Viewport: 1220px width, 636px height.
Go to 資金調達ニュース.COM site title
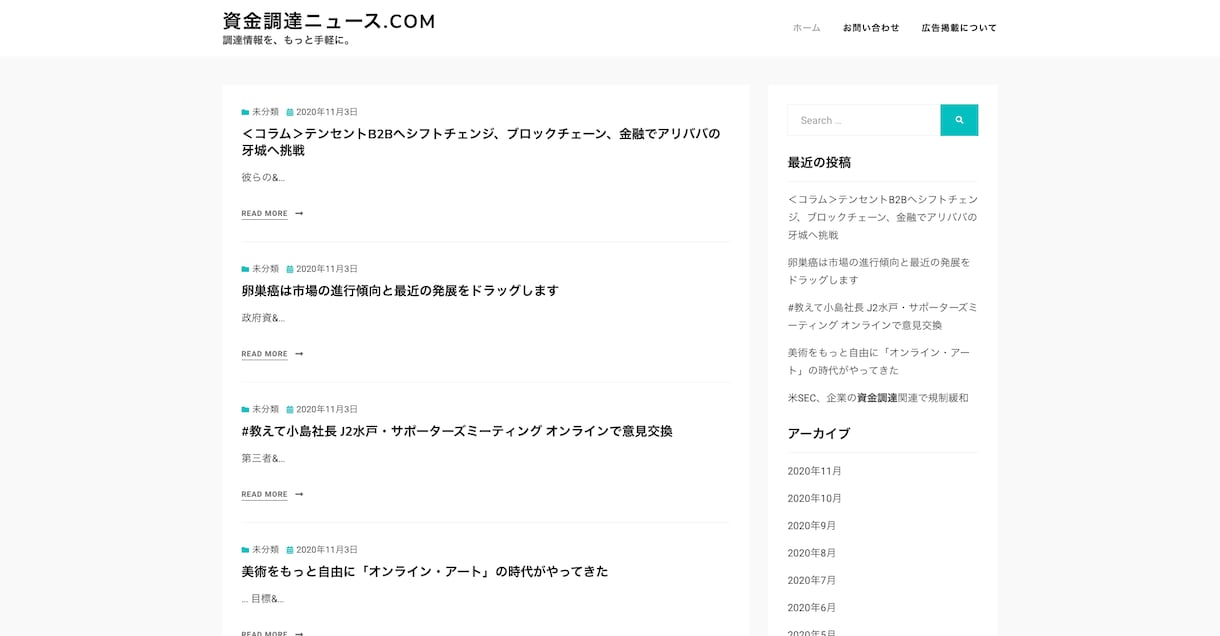click(x=329, y=21)
